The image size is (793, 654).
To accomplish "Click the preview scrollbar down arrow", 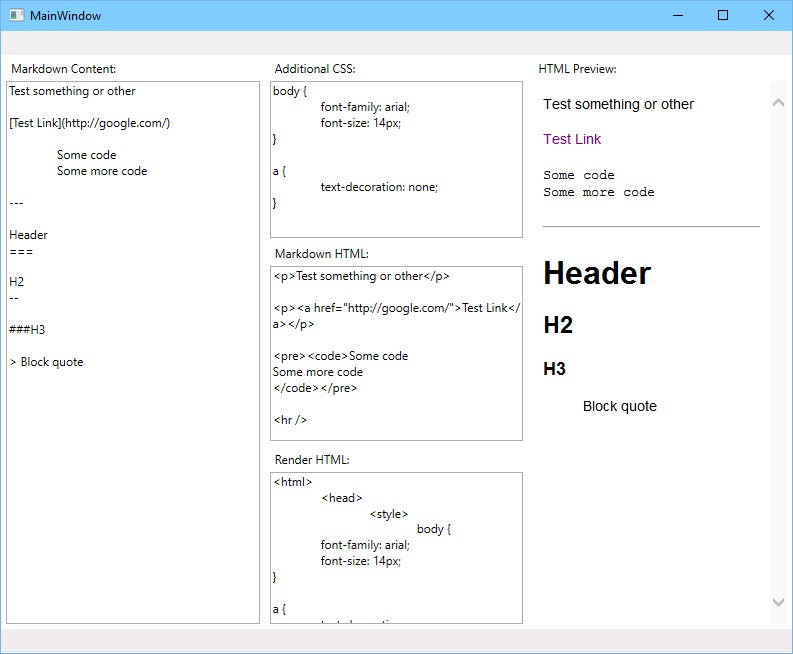I will click(778, 602).
